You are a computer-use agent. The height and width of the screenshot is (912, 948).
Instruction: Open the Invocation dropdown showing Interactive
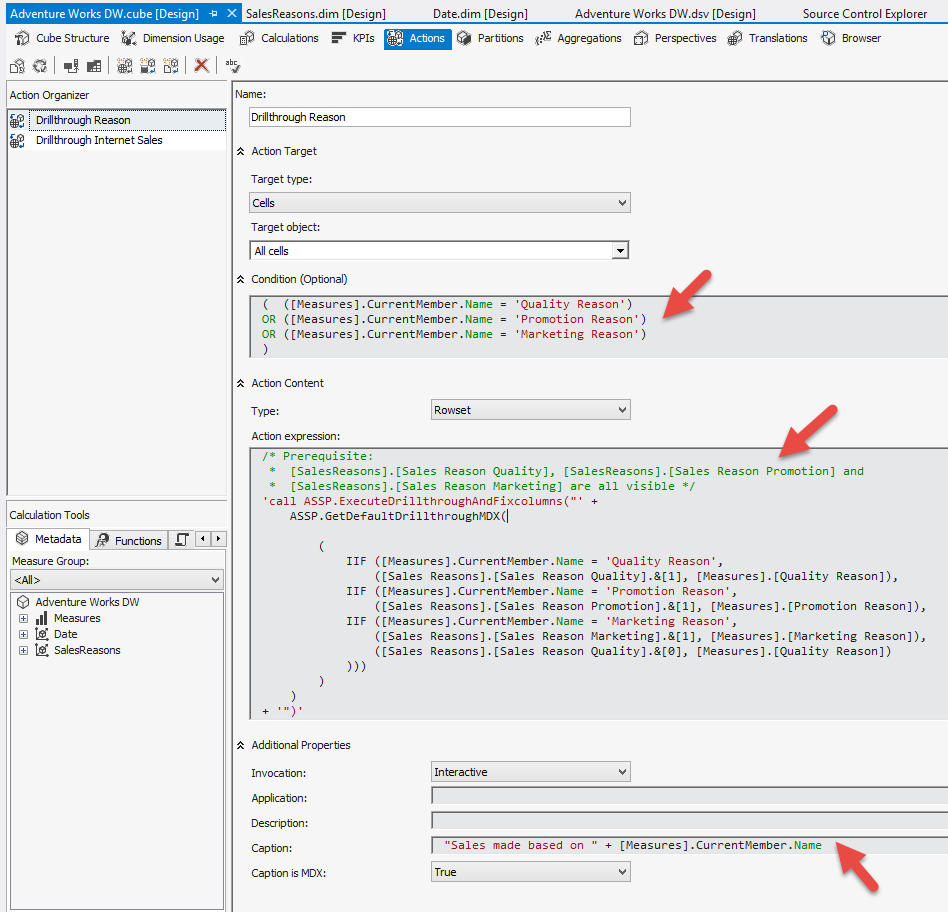[530, 772]
